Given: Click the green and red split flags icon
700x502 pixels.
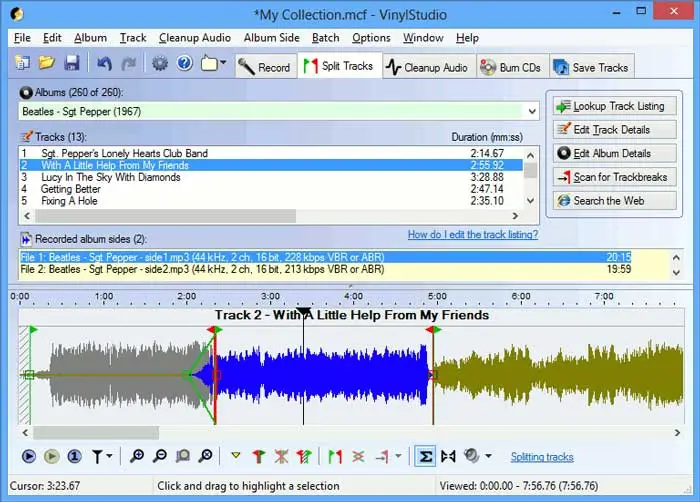Looking at the screenshot, I should (x=335, y=456).
